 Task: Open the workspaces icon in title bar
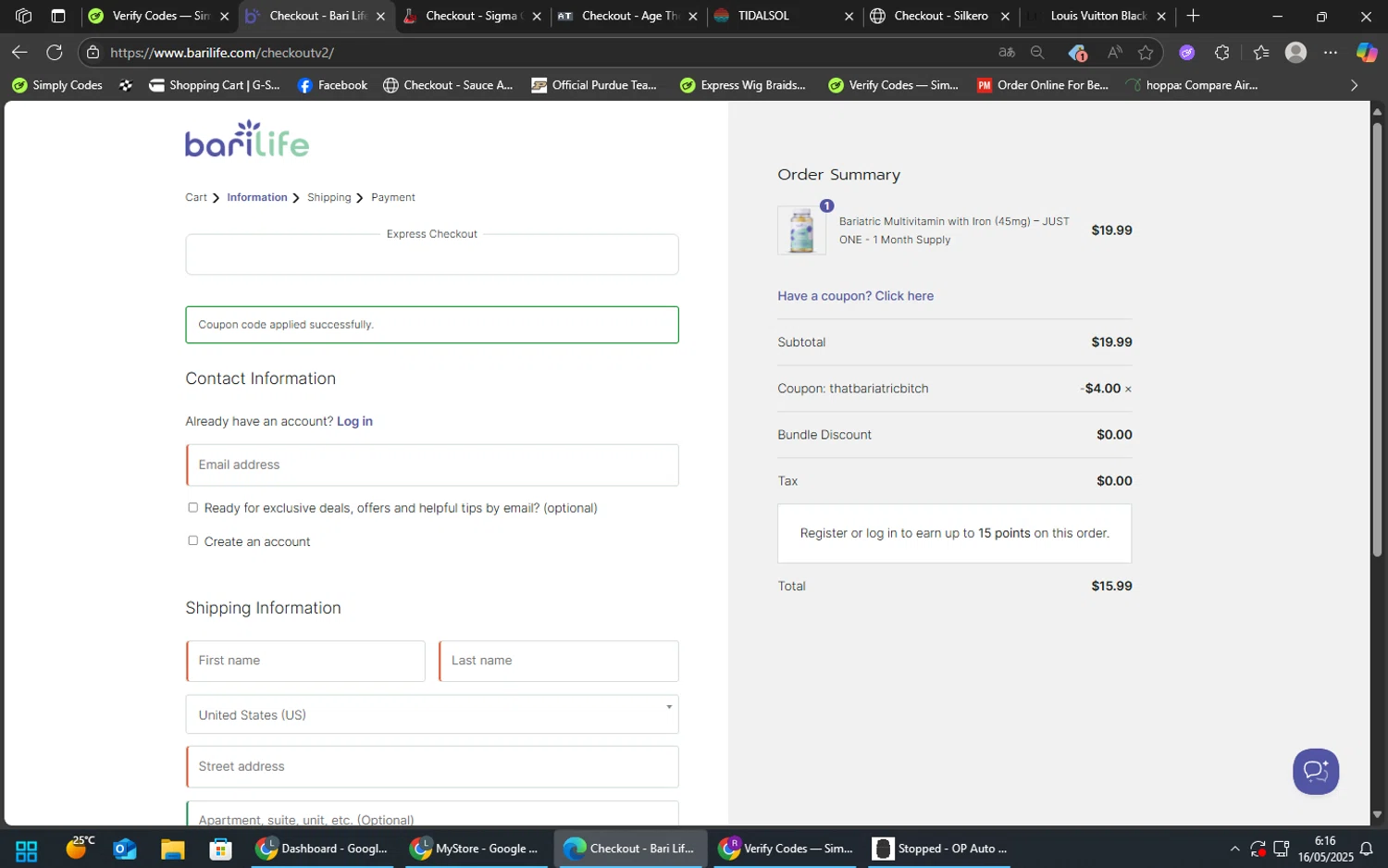coord(23,16)
